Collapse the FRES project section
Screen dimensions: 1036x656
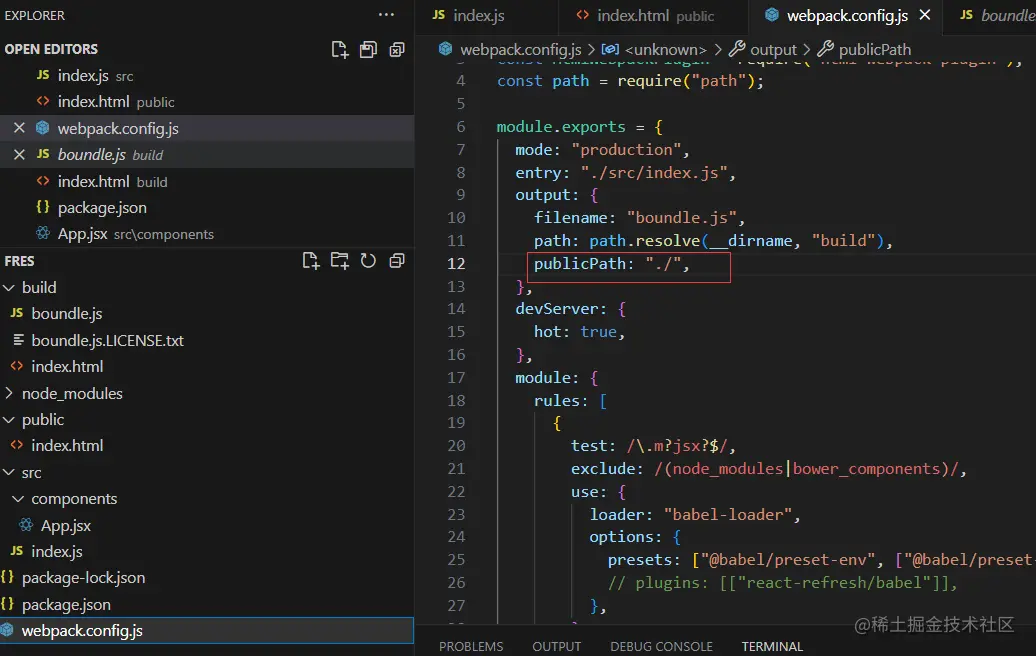19,261
